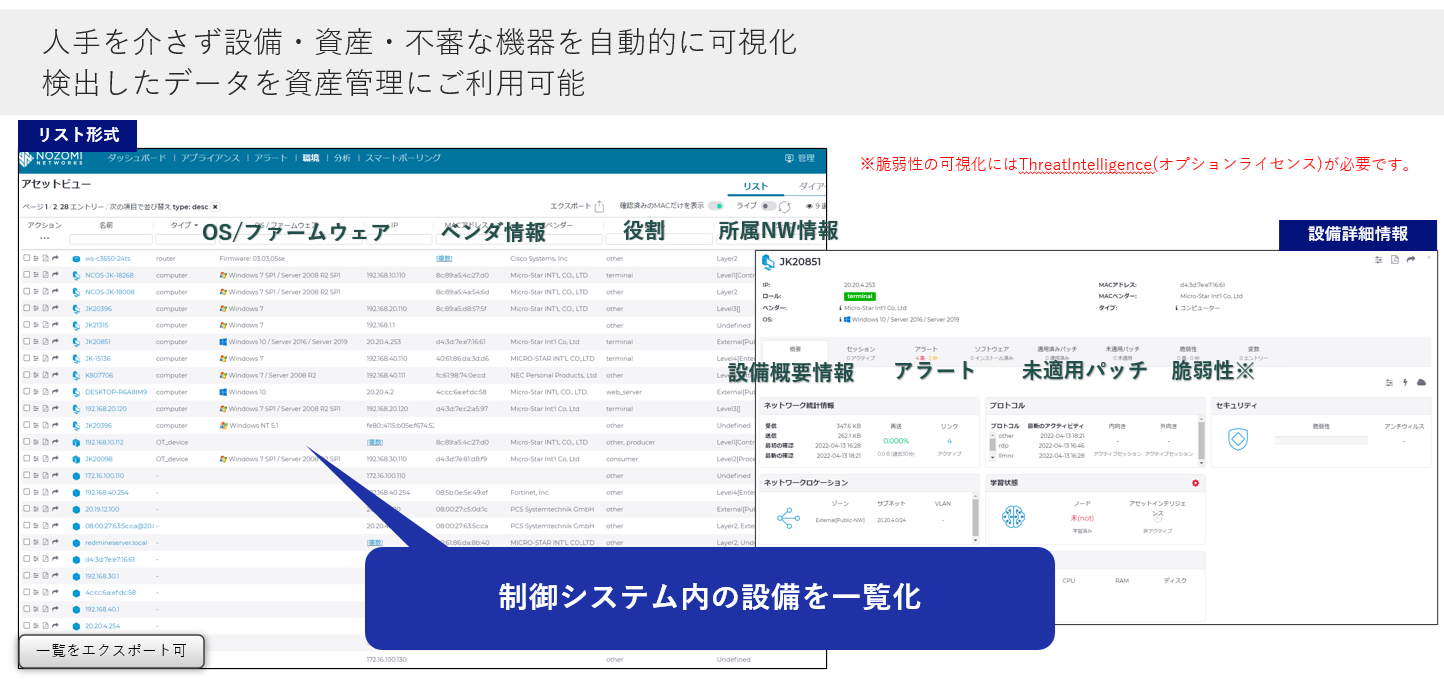Open the タイプ column sort dropdown
The width and height of the screenshot is (1444, 683).
pyautogui.click(x=183, y=226)
